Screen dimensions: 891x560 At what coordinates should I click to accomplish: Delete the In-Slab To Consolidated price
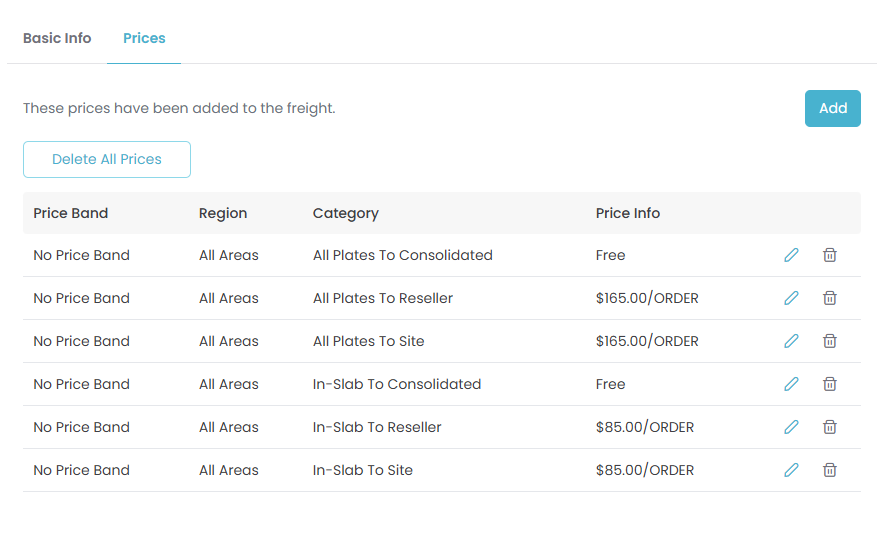(829, 384)
